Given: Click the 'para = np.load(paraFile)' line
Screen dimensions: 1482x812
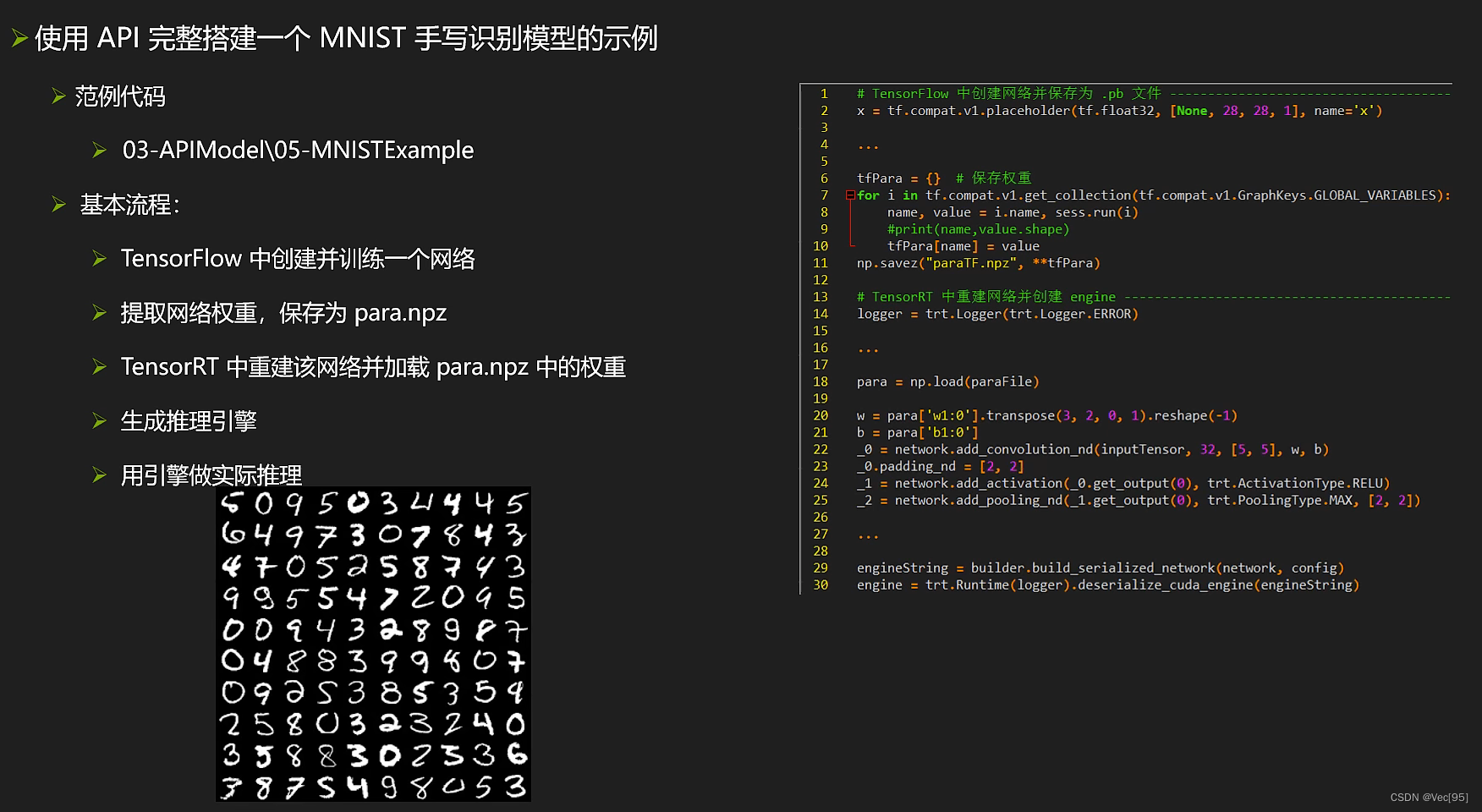Looking at the screenshot, I should 947,381.
